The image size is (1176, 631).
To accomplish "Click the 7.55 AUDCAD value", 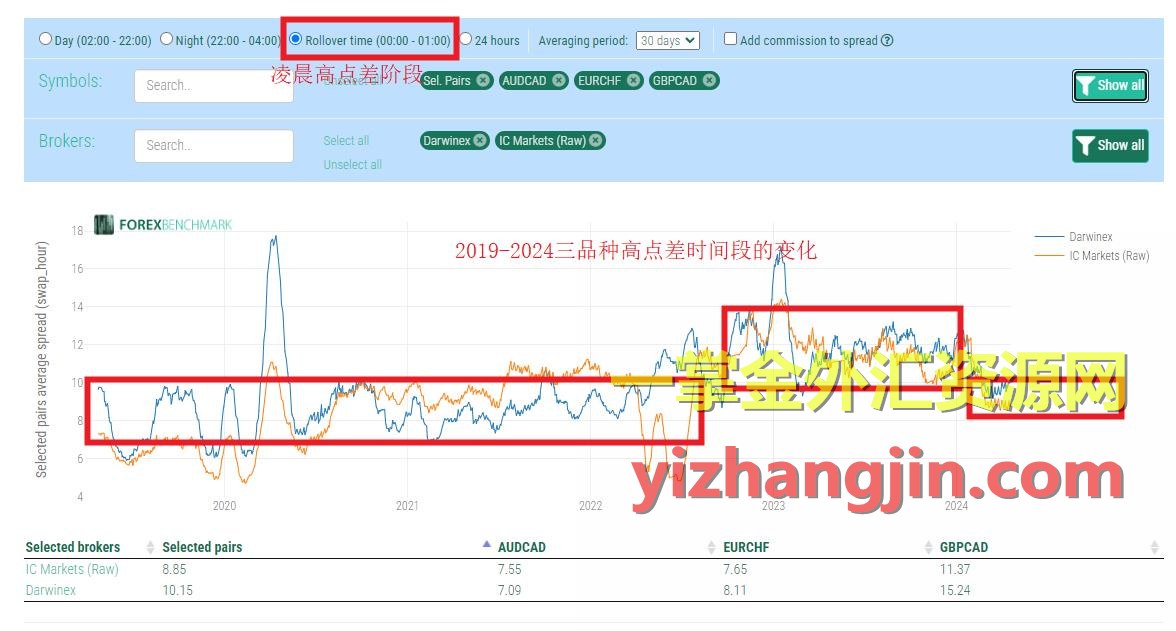I will pyautogui.click(x=510, y=569).
